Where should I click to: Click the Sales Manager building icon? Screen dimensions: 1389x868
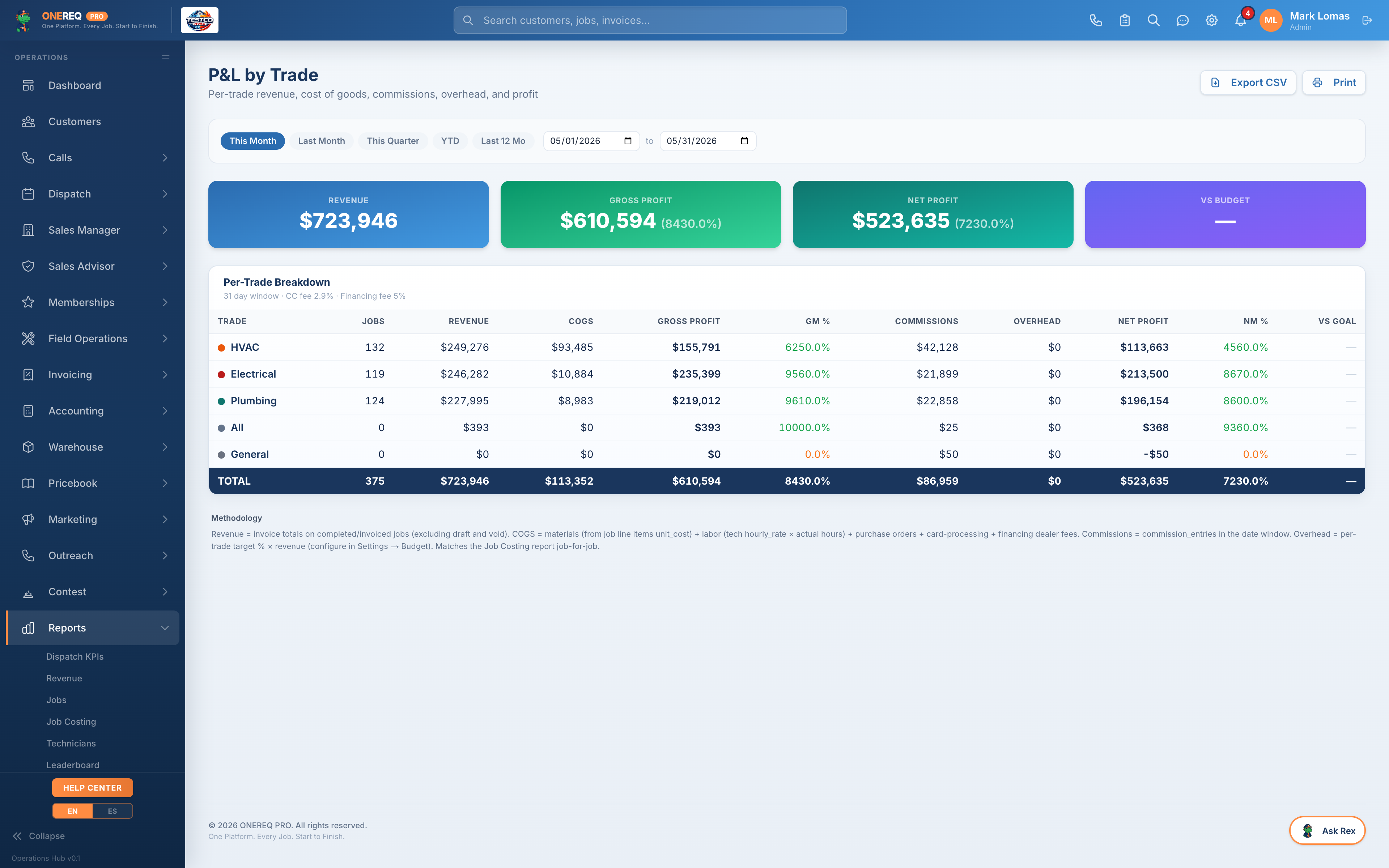coord(28,230)
